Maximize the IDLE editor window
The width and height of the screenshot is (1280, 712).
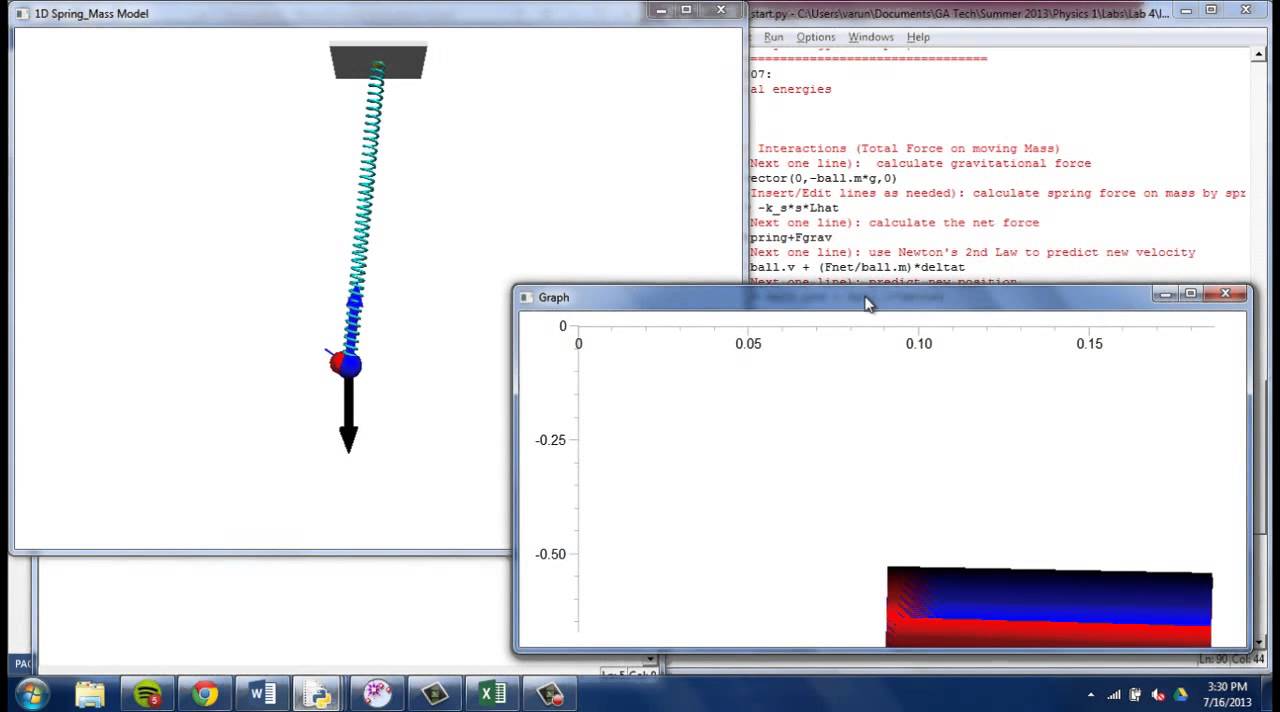pyautogui.click(x=1211, y=10)
